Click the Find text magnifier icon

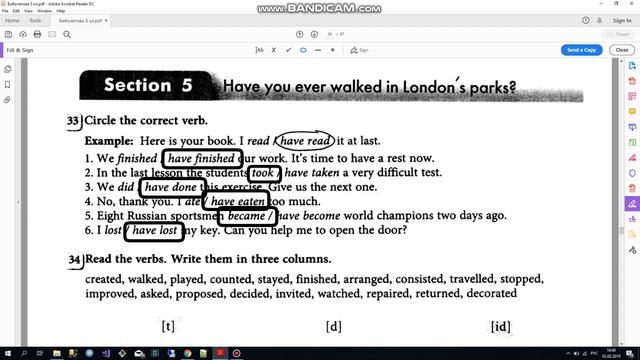(67, 35)
